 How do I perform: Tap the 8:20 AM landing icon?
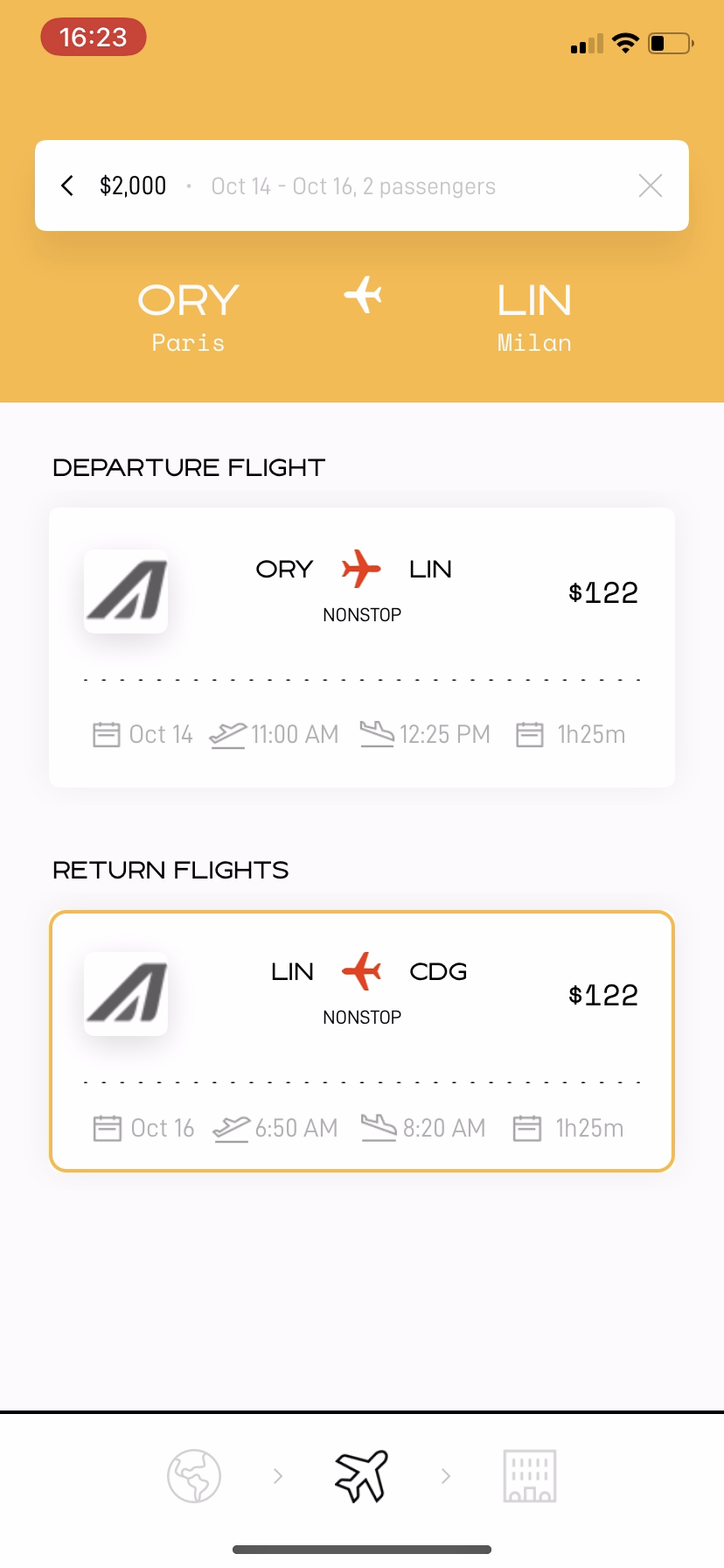click(x=379, y=1128)
